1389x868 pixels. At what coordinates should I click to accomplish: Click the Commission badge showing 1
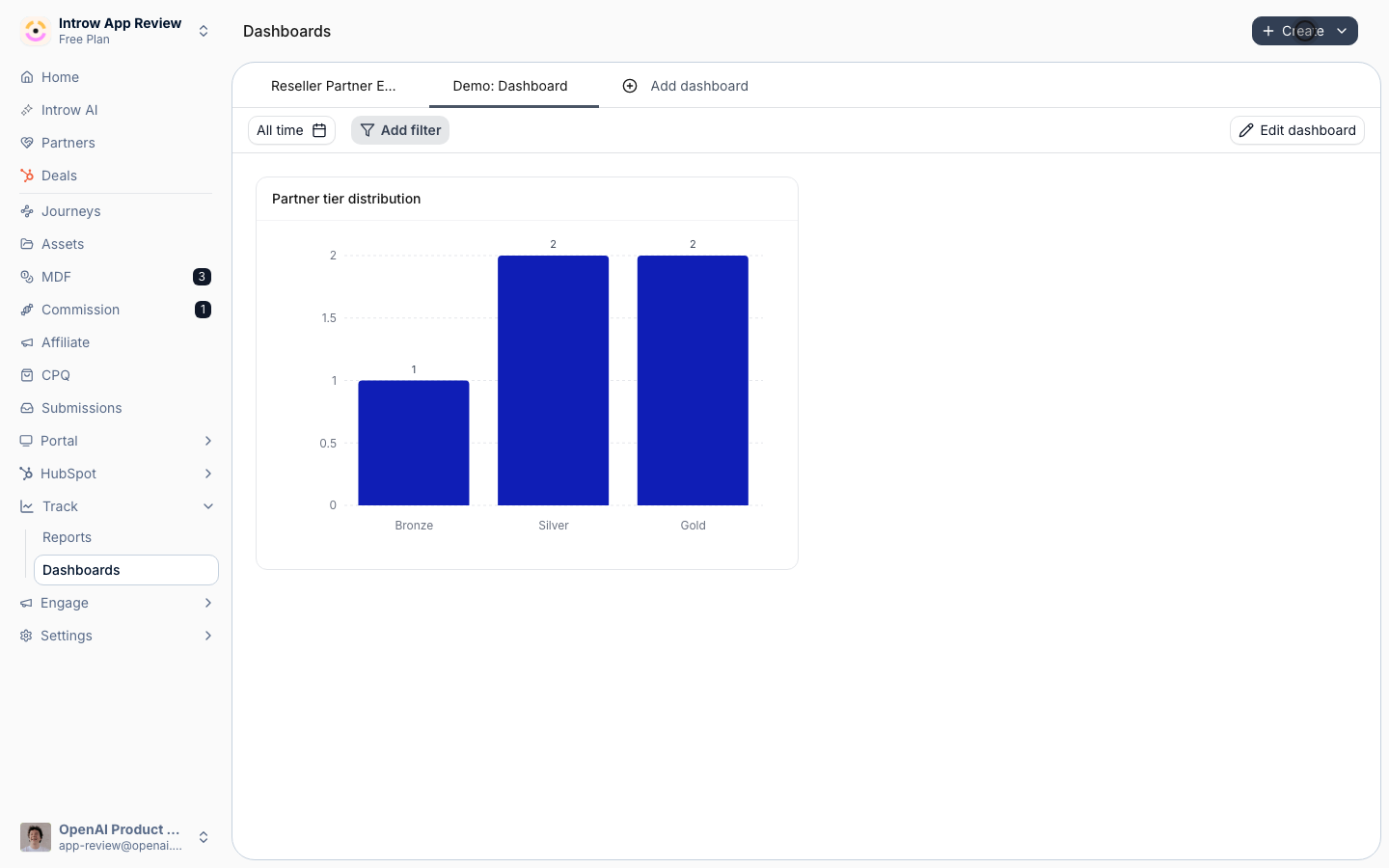coord(203,310)
